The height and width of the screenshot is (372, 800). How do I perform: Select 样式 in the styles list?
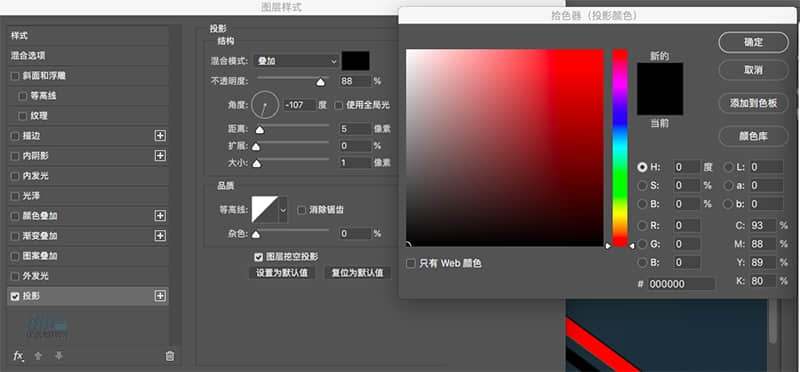coord(88,36)
